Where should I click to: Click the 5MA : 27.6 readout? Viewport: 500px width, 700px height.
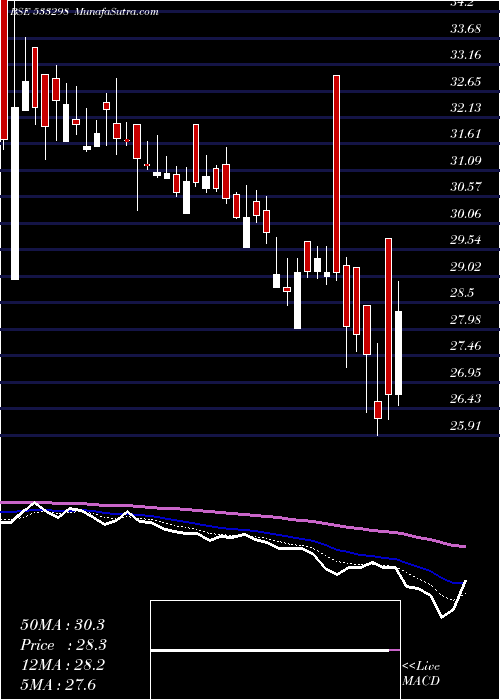coord(59,685)
